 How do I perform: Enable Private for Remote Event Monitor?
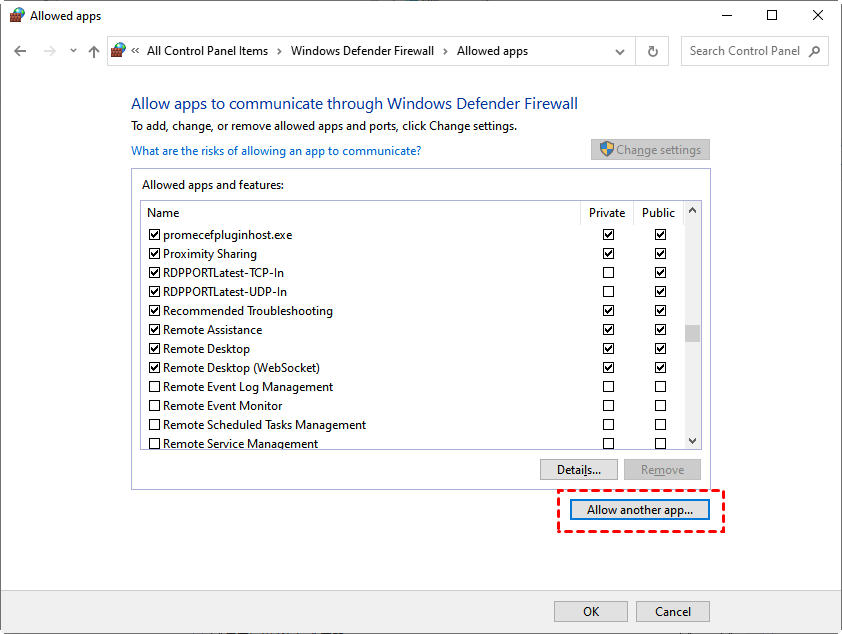(x=608, y=406)
